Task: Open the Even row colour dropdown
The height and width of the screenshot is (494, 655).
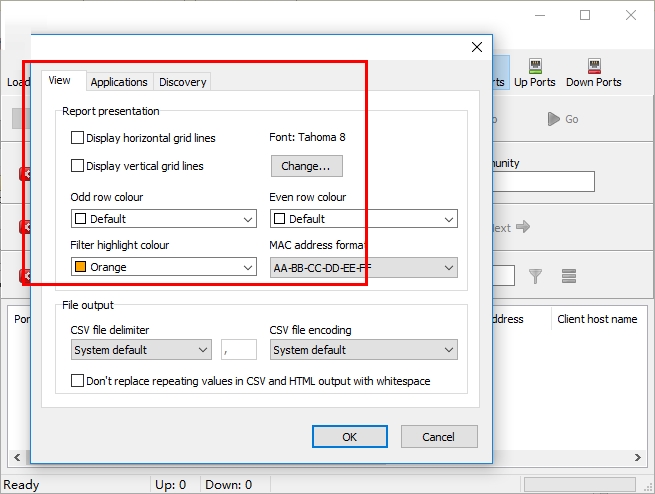Action: tap(363, 219)
